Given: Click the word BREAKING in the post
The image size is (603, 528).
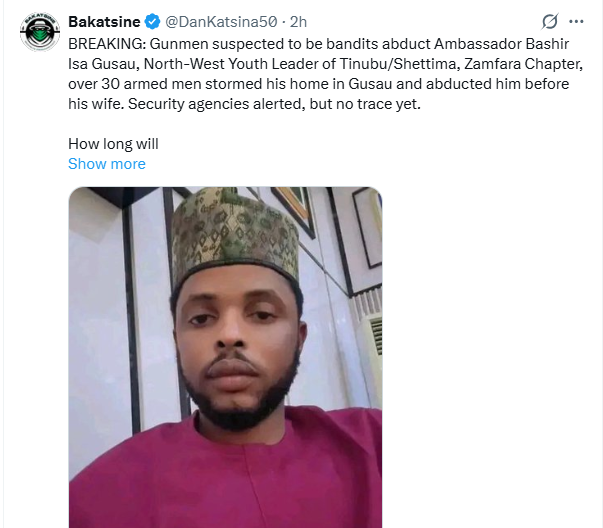Looking at the screenshot, I should pyautogui.click(x=105, y=46).
